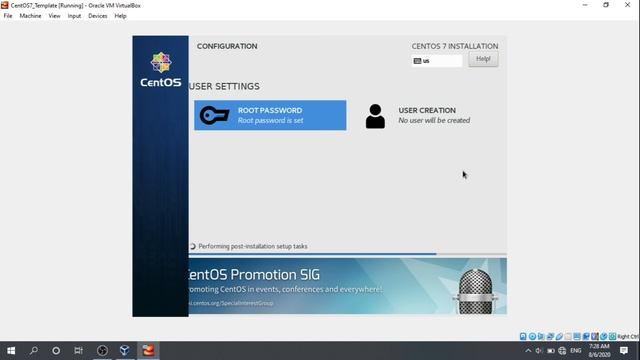Open the Input menu

[74, 16]
